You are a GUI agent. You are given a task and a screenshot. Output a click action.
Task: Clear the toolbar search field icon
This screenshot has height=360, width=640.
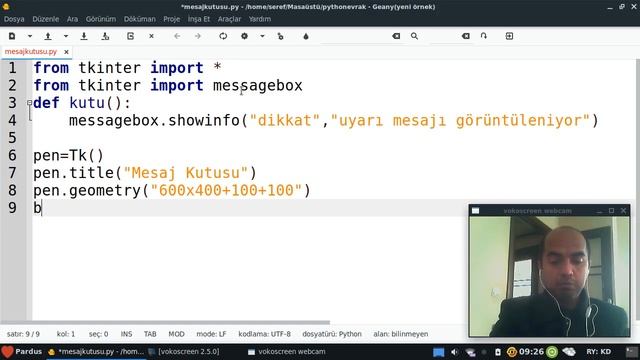click(x=396, y=36)
